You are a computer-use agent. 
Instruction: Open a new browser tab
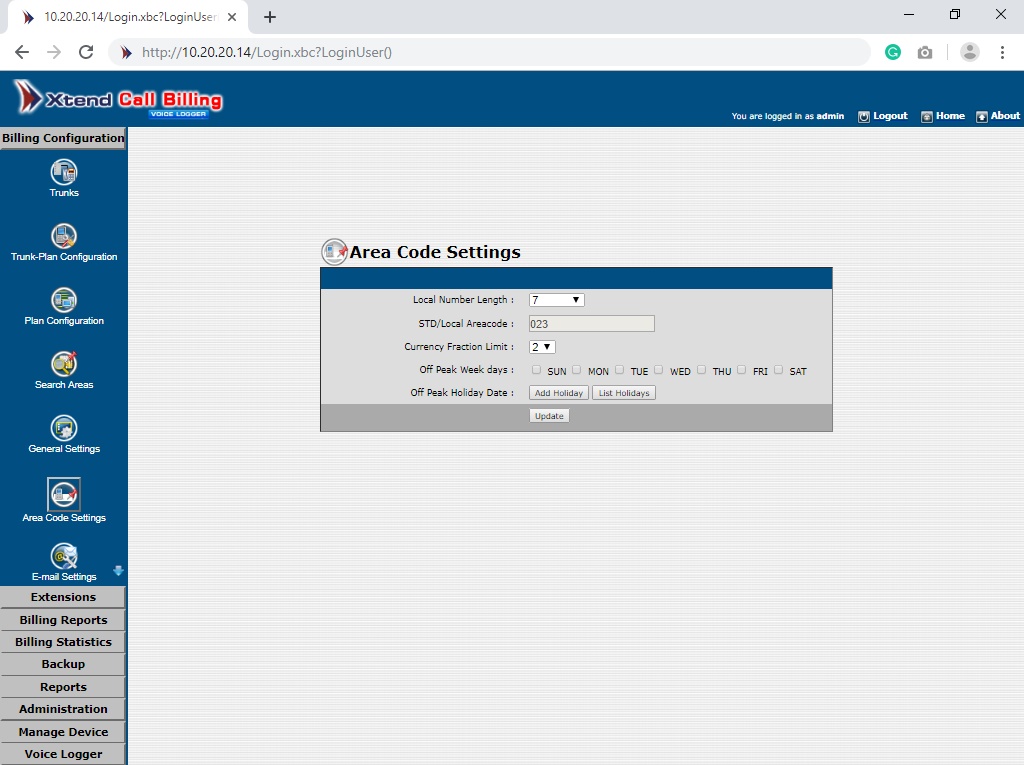(270, 18)
